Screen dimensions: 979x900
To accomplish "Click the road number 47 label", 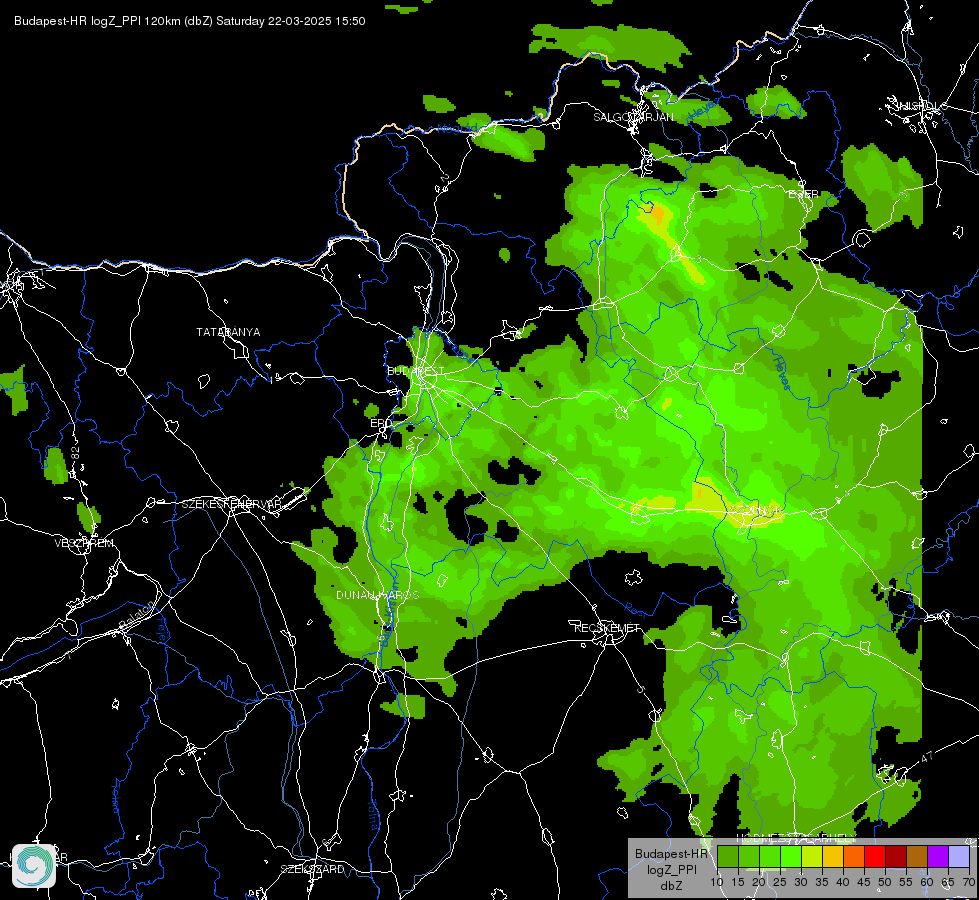I will [x=927, y=756].
